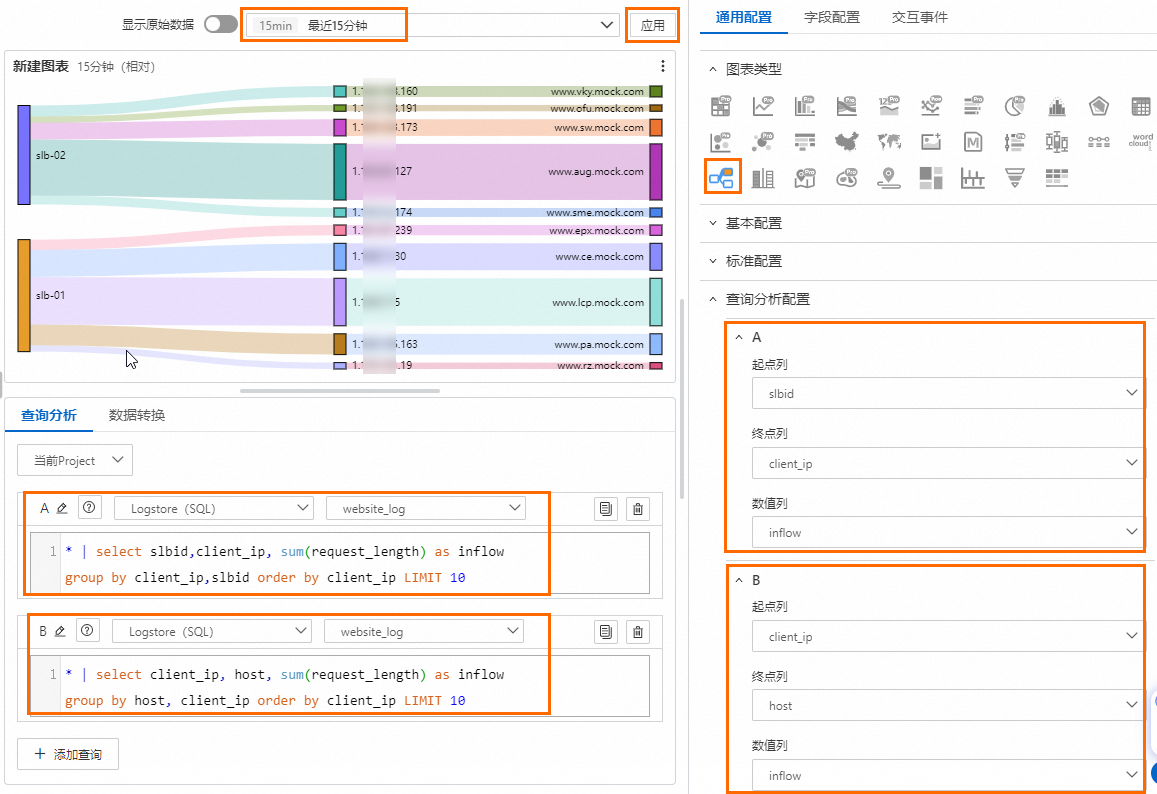The height and width of the screenshot is (794, 1157).
Task: Open section A's inflow 数值列 dropdown
Action: point(947,532)
